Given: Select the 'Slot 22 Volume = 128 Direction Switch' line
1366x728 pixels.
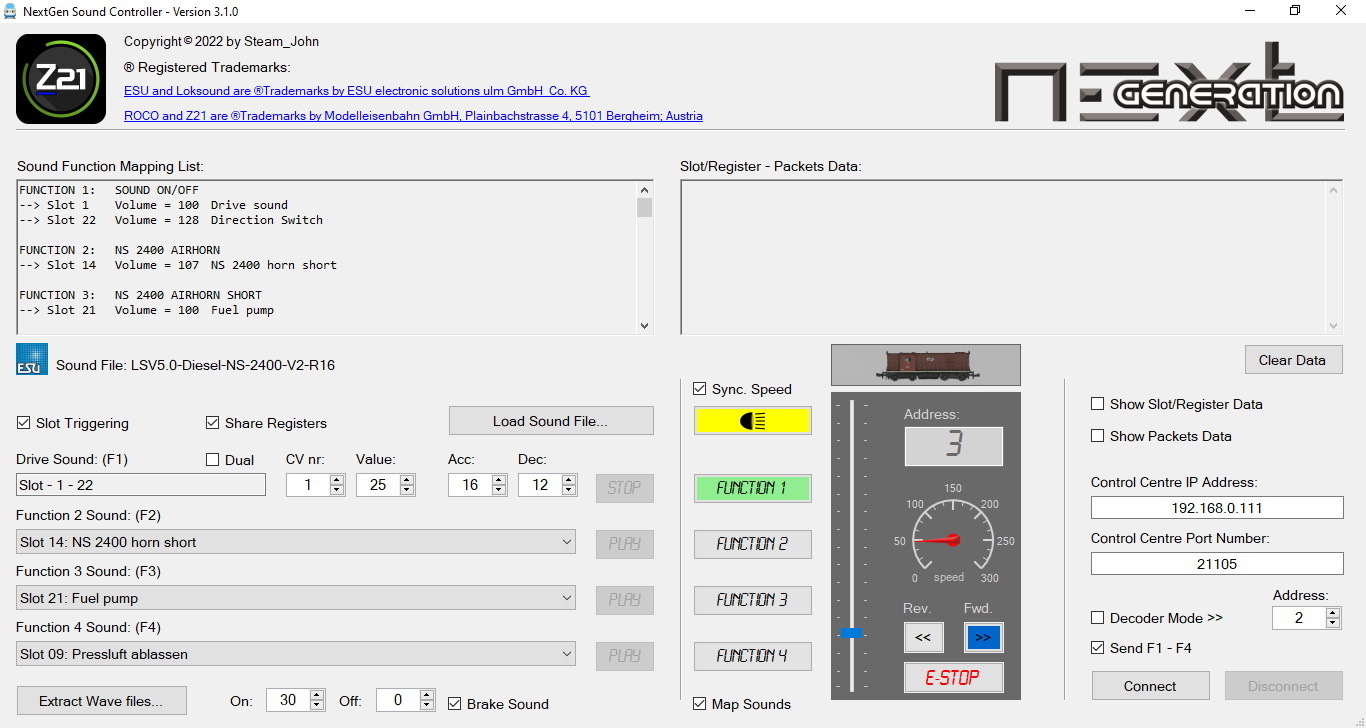Looking at the screenshot, I should 171,220.
